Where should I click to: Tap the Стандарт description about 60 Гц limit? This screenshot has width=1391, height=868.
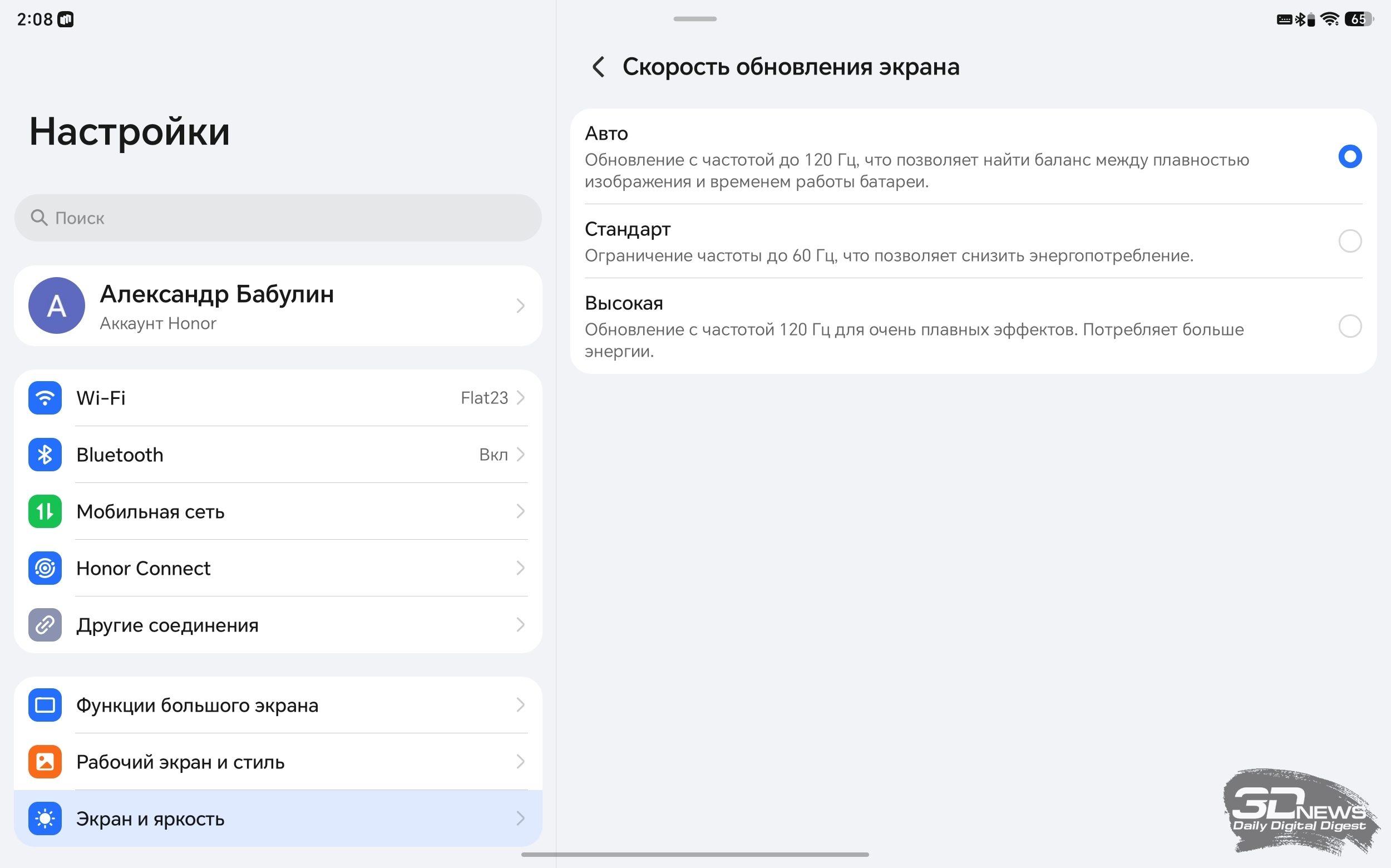point(889,255)
